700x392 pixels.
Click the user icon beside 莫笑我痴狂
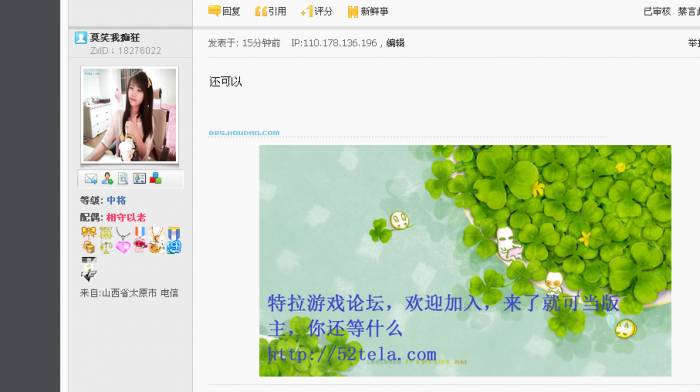[81, 38]
